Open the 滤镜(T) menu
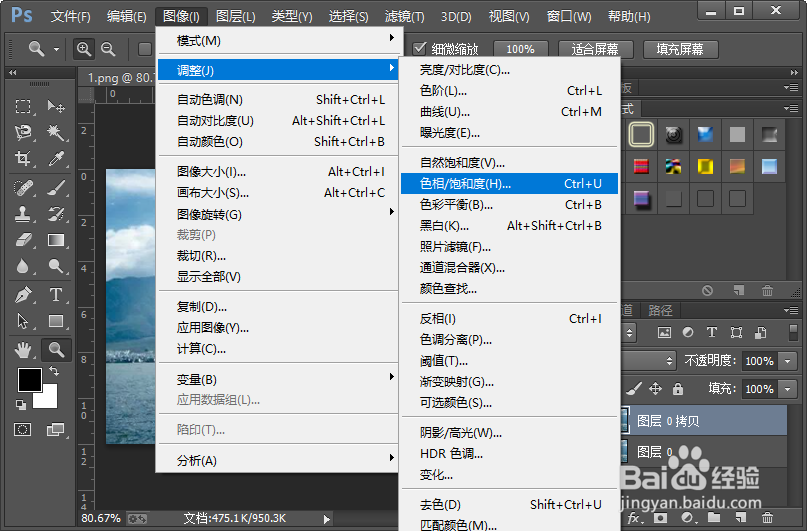This screenshot has height=531, width=807. (x=405, y=16)
